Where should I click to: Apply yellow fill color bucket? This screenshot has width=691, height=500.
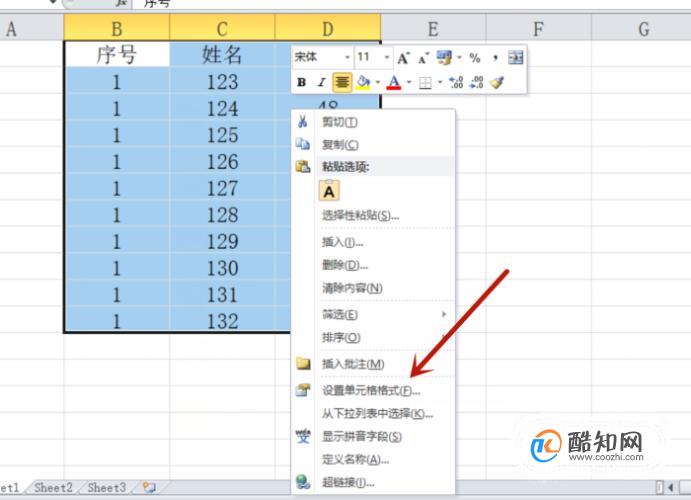[363, 82]
